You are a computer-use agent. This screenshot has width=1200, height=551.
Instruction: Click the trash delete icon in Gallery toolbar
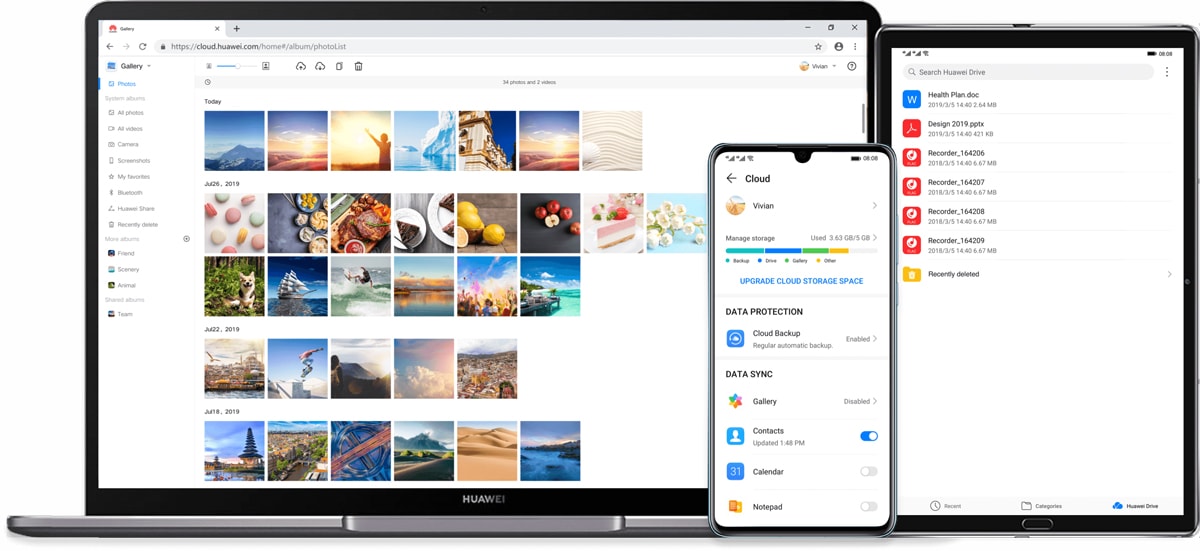358,66
